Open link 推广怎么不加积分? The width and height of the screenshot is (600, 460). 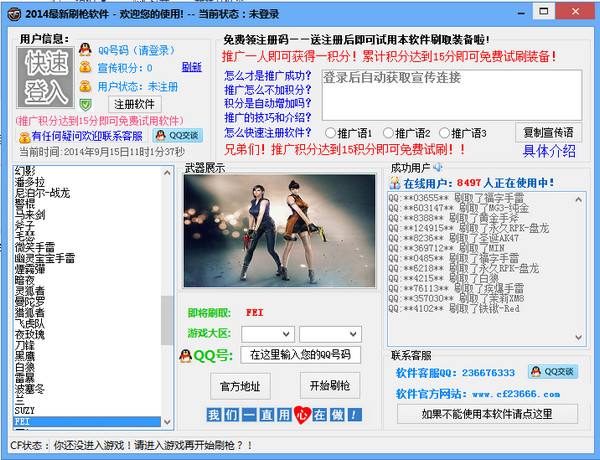[x=268, y=90]
